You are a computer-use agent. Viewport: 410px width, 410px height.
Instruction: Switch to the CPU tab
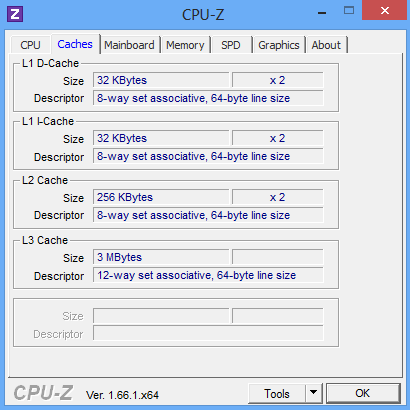30,45
